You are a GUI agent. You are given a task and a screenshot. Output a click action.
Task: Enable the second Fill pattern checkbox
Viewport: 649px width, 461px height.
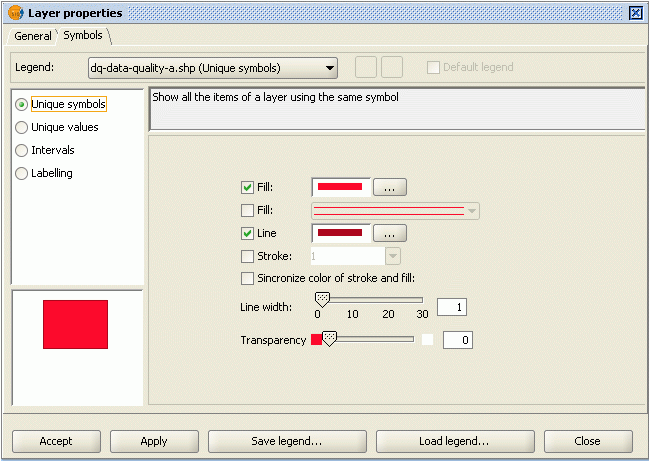pyautogui.click(x=247, y=210)
